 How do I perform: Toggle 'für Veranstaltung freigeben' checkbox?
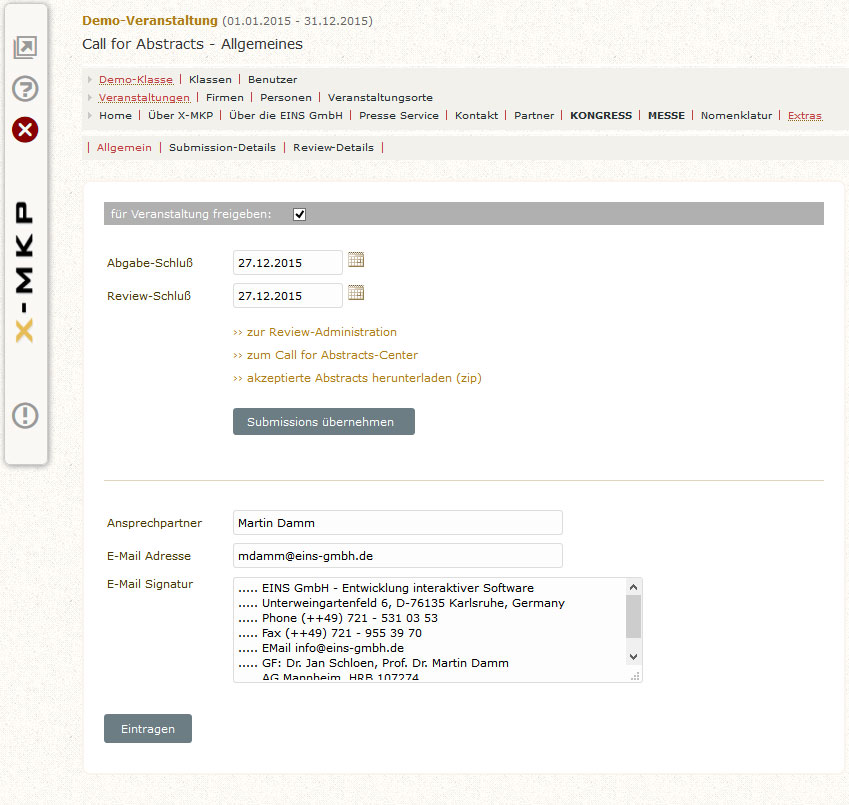pos(299,214)
